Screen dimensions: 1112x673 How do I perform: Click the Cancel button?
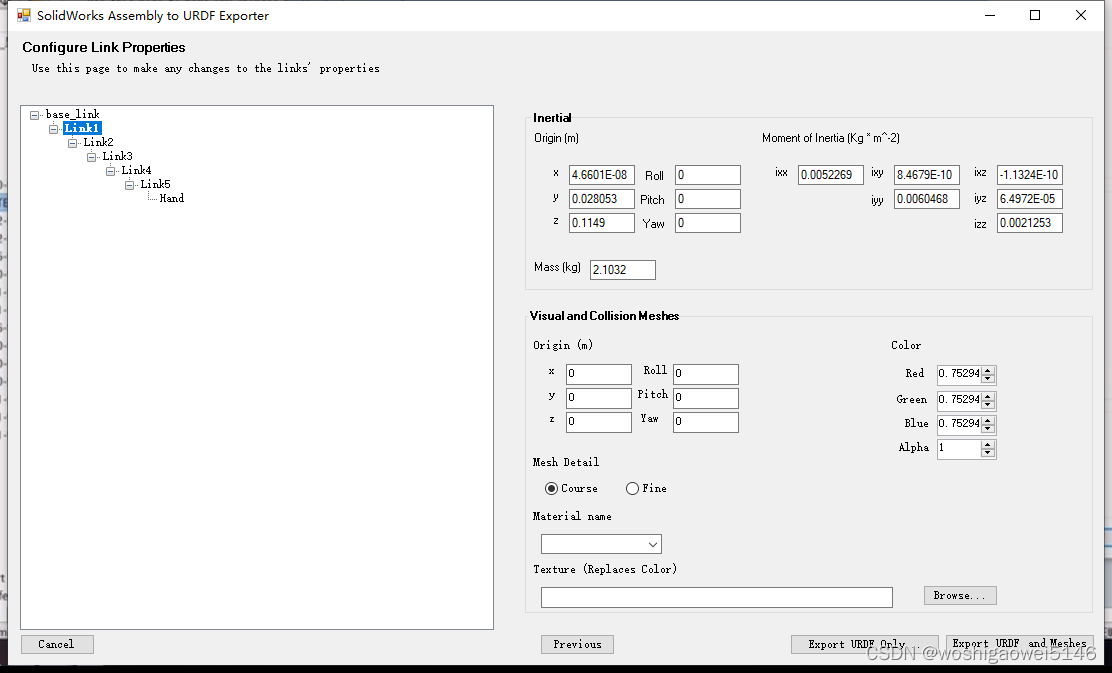57,644
